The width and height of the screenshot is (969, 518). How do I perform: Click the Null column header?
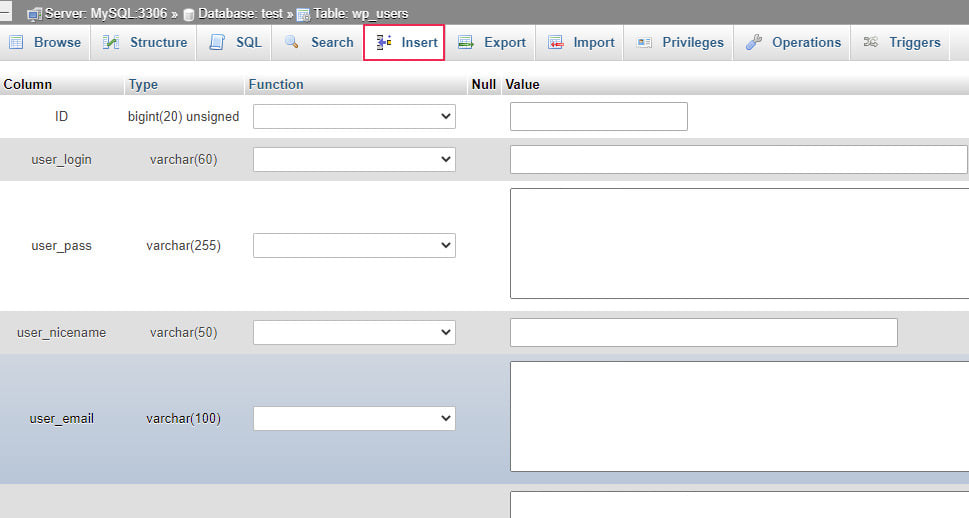click(x=484, y=85)
